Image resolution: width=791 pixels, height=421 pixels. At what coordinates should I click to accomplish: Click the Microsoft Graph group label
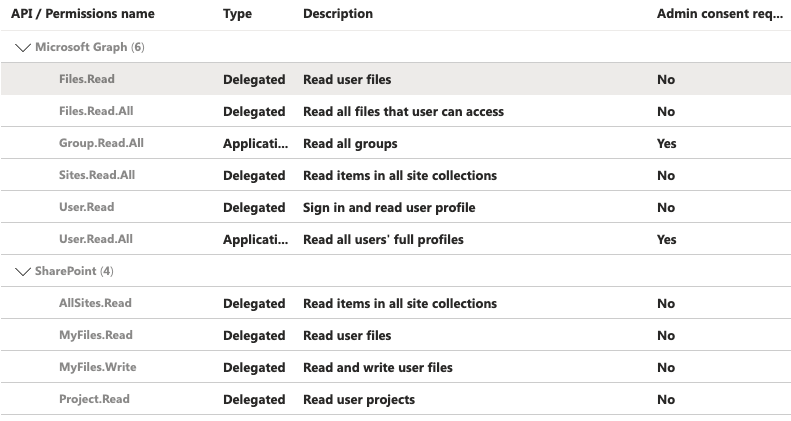80,48
